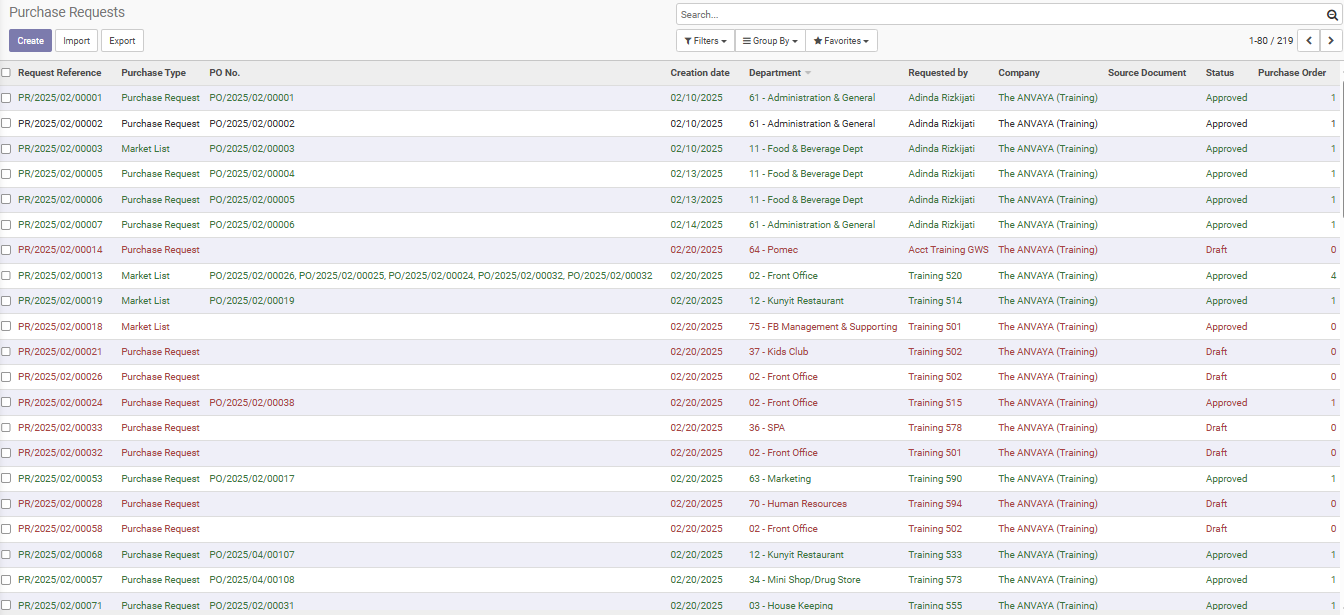Go to next page of records
This screenshot has height=615, width=1344.
1330,41
